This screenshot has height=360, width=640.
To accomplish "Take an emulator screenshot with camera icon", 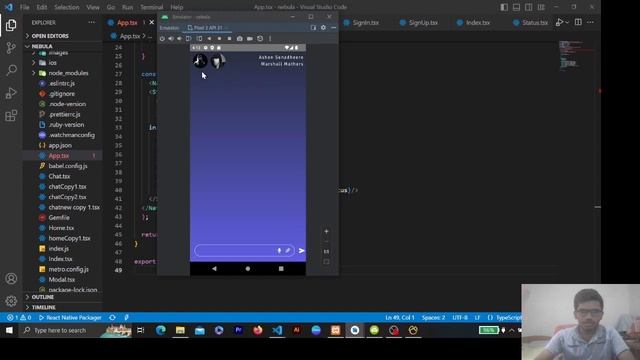I will (x=240, y=39).
